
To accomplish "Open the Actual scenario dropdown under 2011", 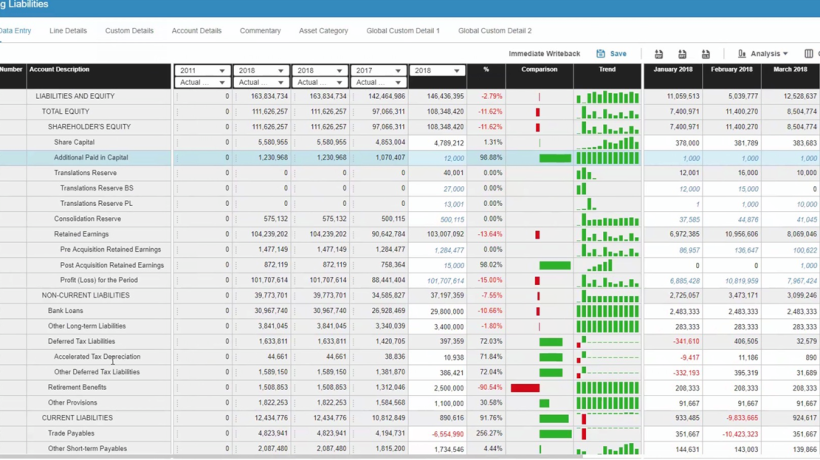I will [202, 82].
